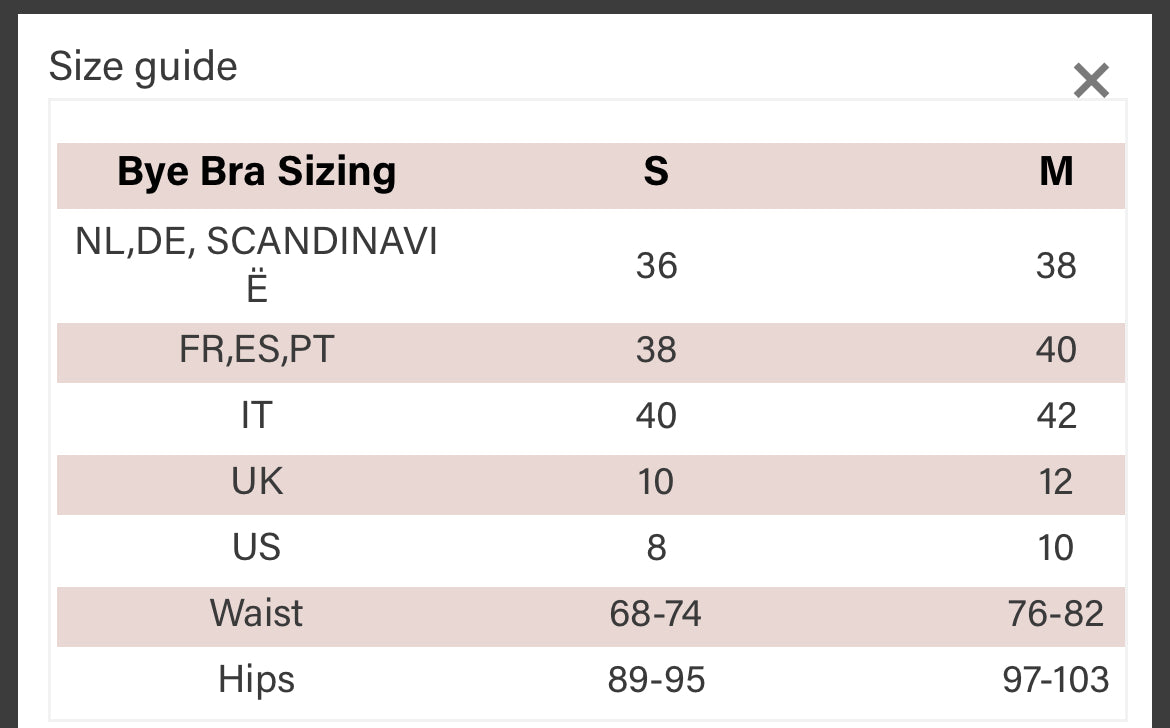This screenshot has width=1170, height=728.
Task: Click the S size column header
Action: click(656, 172)
